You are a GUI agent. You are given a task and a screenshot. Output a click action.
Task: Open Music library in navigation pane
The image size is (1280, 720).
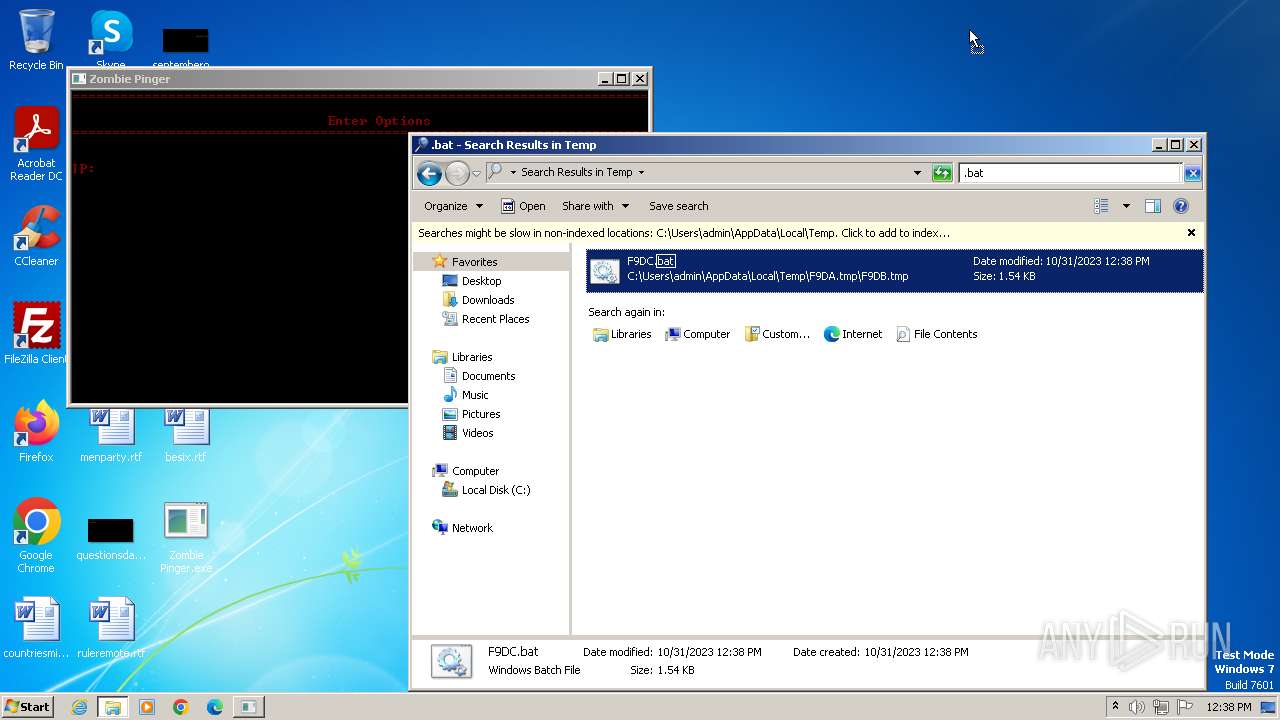pos(475,395)
